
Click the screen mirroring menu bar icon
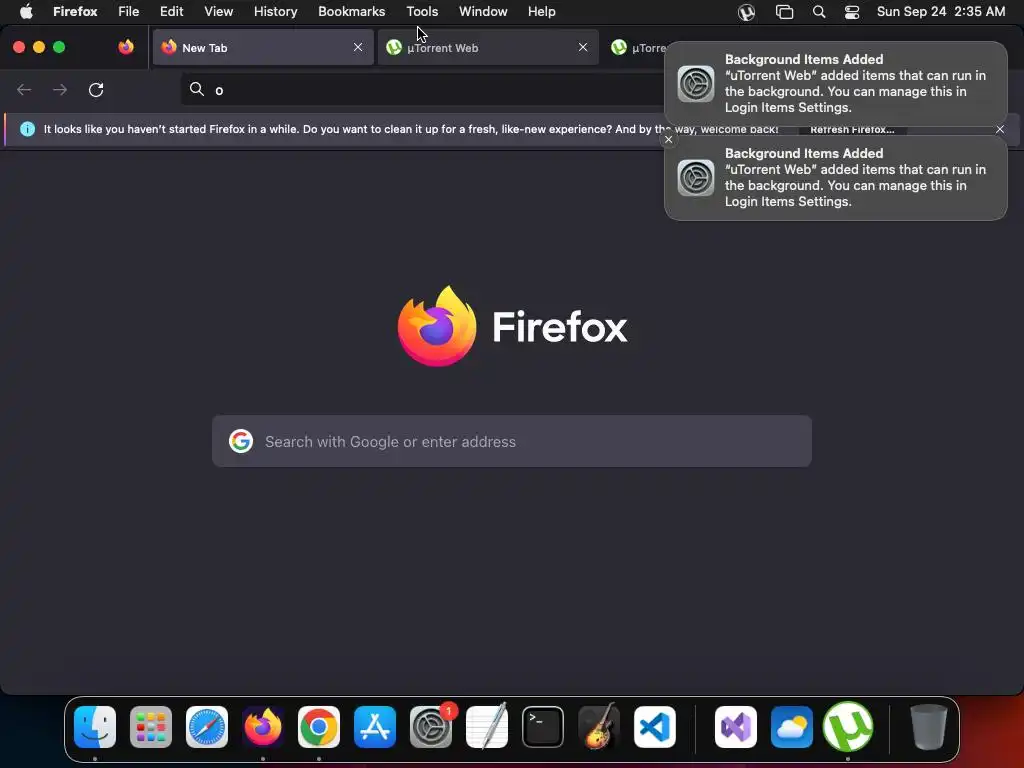[784, 12]
